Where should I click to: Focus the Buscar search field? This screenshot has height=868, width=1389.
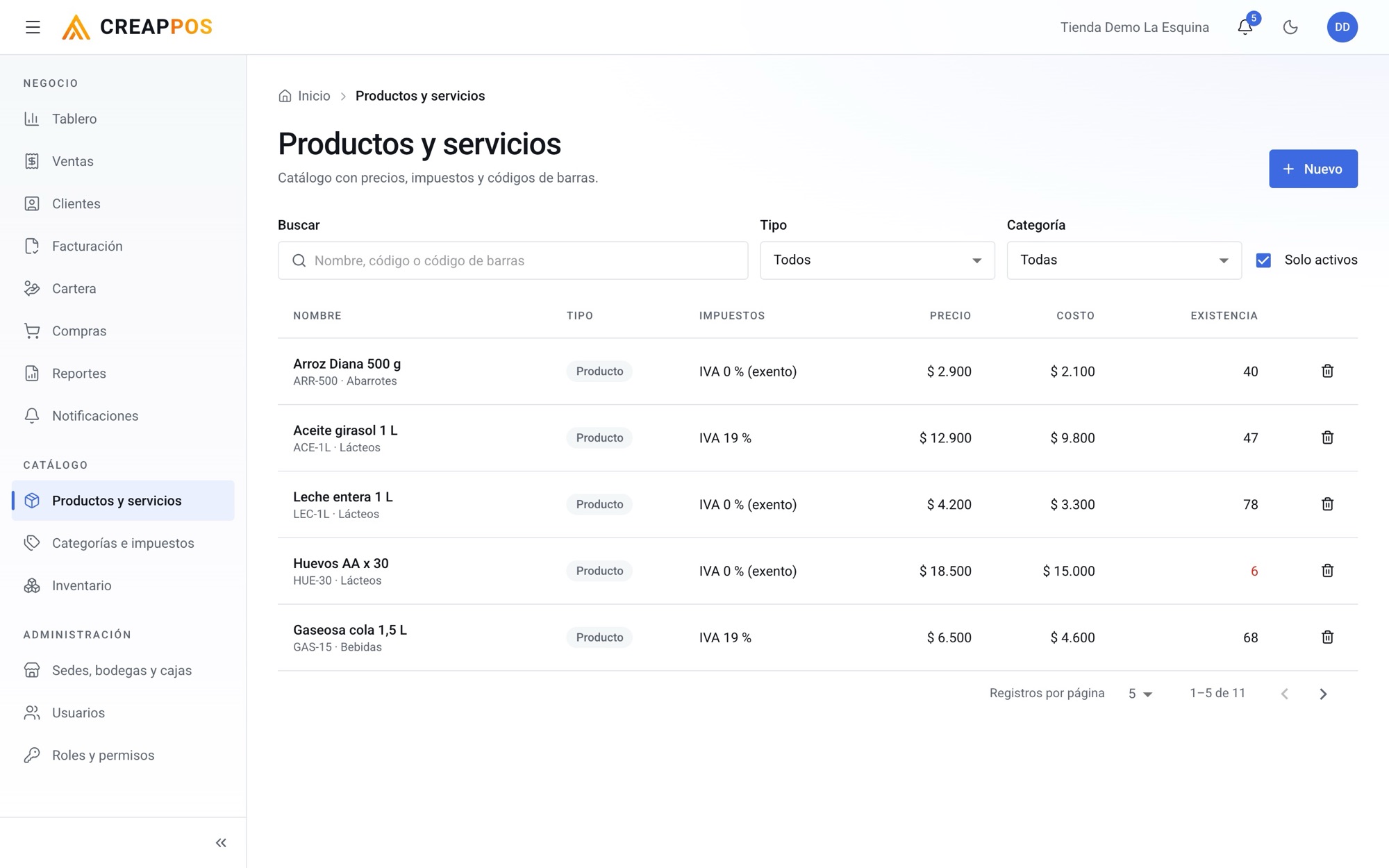[513, 260]
